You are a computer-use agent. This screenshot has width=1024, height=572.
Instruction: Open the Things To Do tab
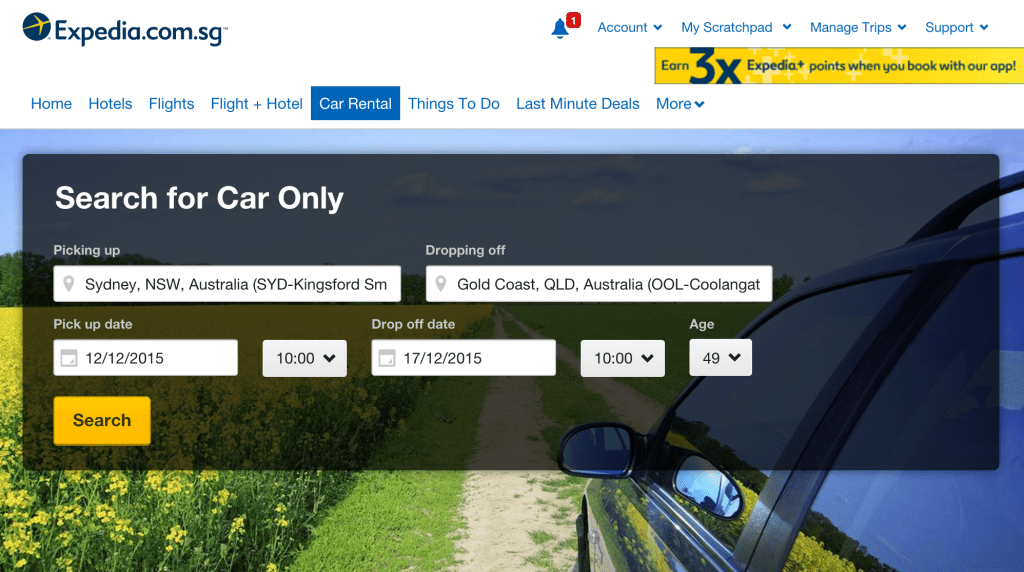454,104
